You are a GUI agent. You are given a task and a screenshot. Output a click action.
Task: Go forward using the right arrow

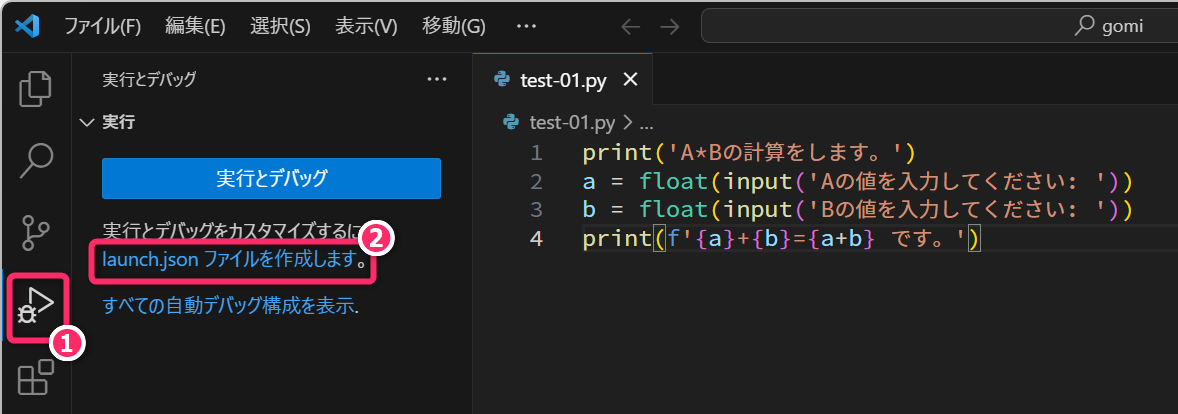coord(669,27)
